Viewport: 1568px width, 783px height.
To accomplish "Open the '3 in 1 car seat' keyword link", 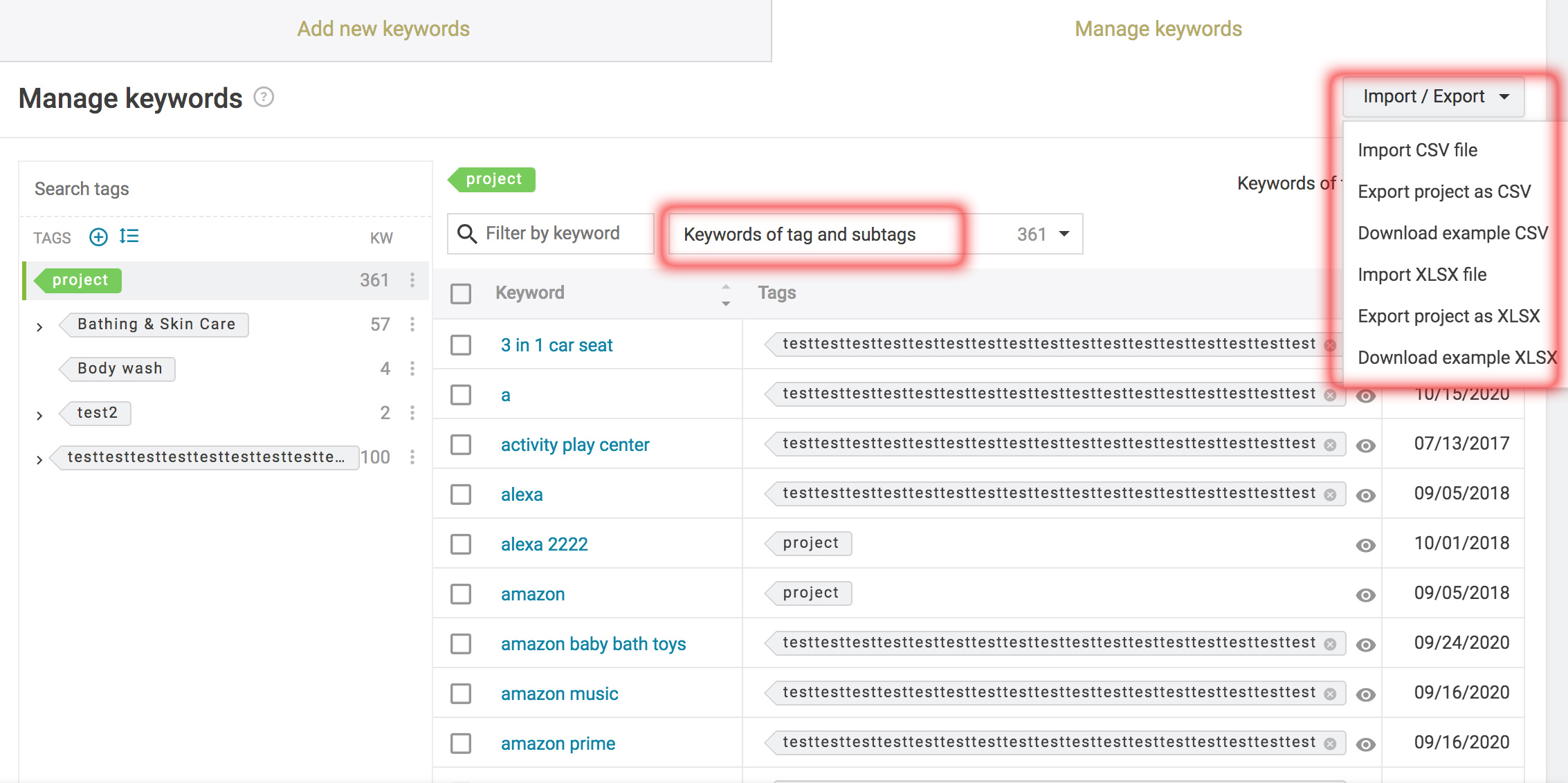I will click(x=557, y=345).
